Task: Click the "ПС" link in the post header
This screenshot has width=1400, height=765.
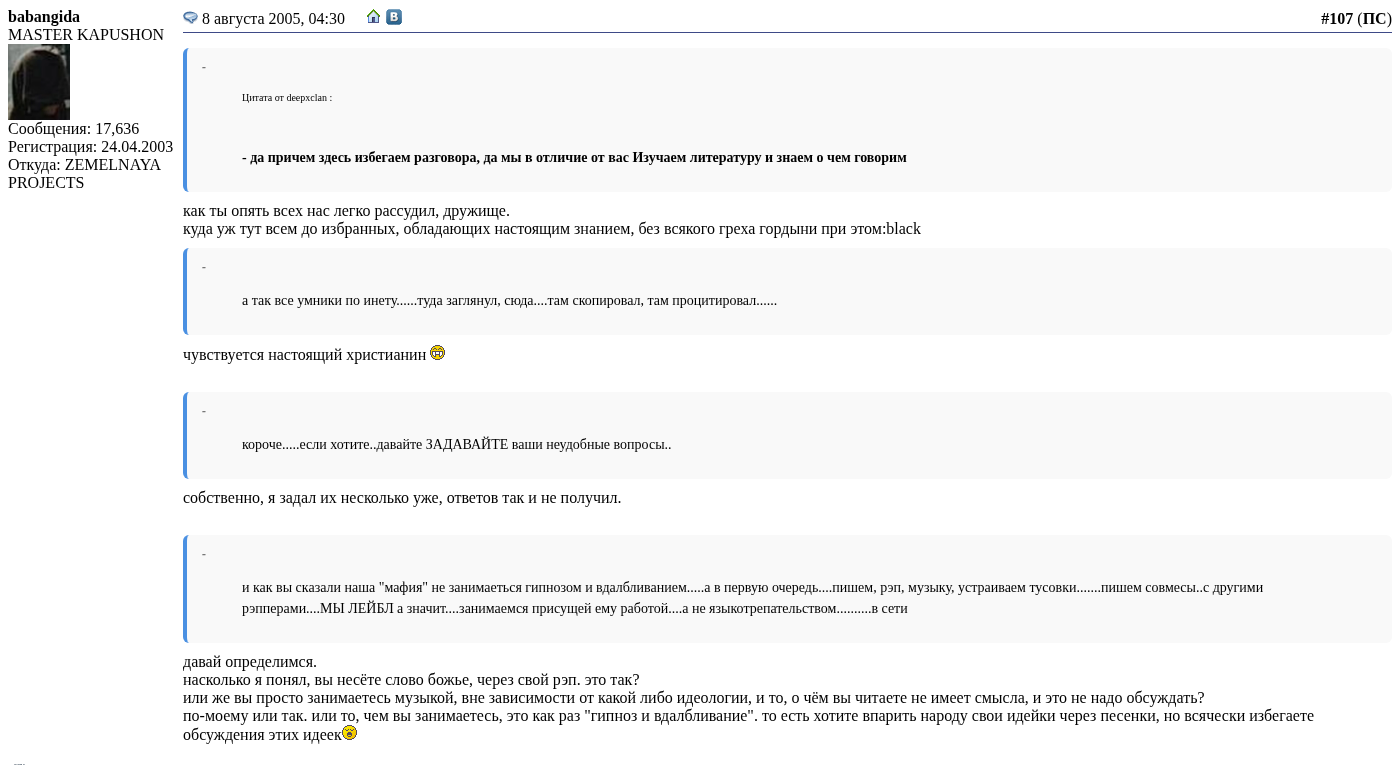Action: [1374, 19]
